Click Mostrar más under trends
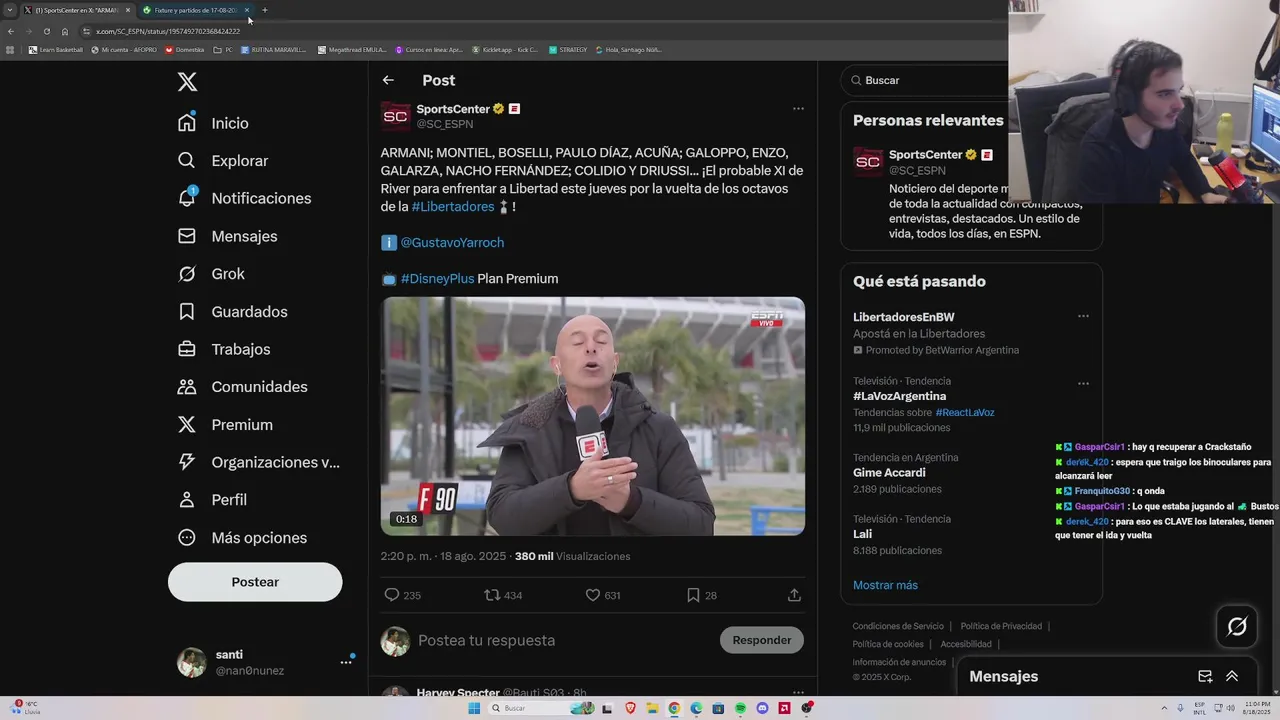 pos(885,585)
